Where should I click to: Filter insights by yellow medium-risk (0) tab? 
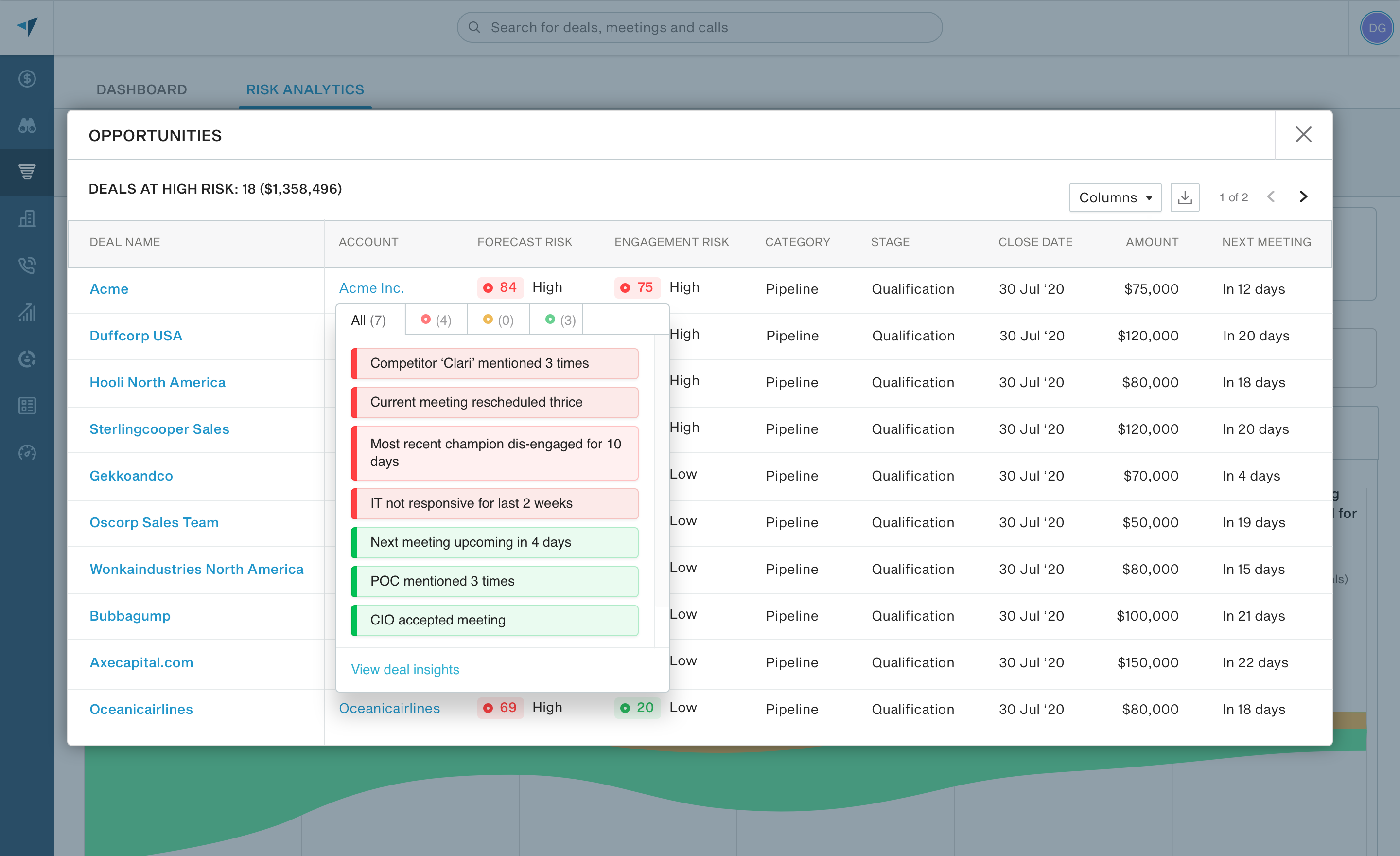[x=498, y=320]
